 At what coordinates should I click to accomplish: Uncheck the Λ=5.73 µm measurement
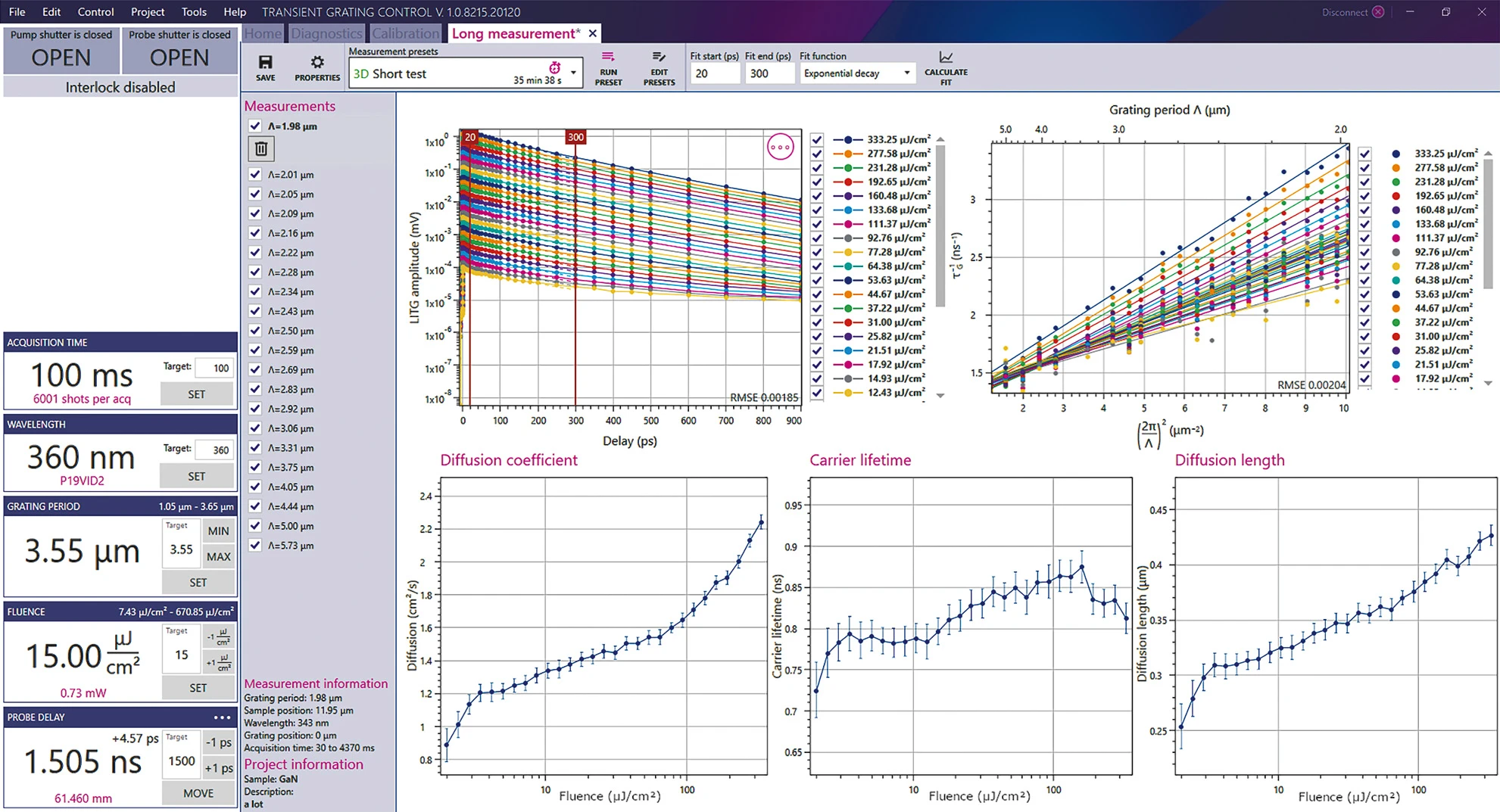click(255, 545)
